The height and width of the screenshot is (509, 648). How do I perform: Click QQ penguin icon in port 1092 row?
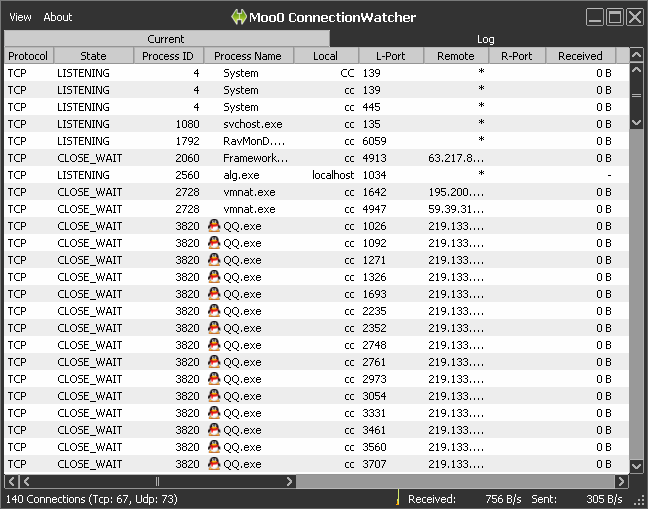pyautogui.click(x=214, y=243)
